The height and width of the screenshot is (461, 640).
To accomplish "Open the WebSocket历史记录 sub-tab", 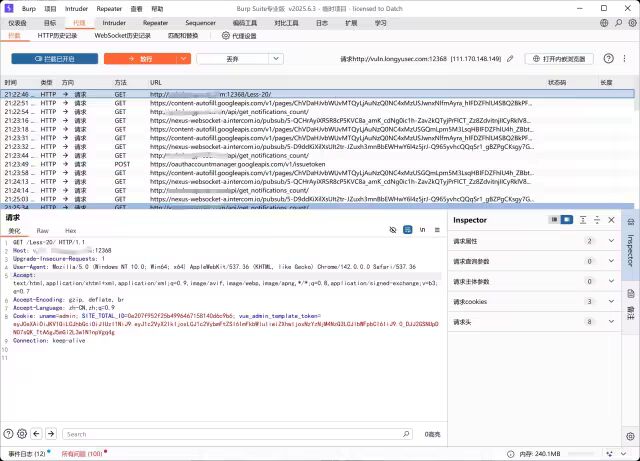I will pyautogui.click(x=122, y=36).
